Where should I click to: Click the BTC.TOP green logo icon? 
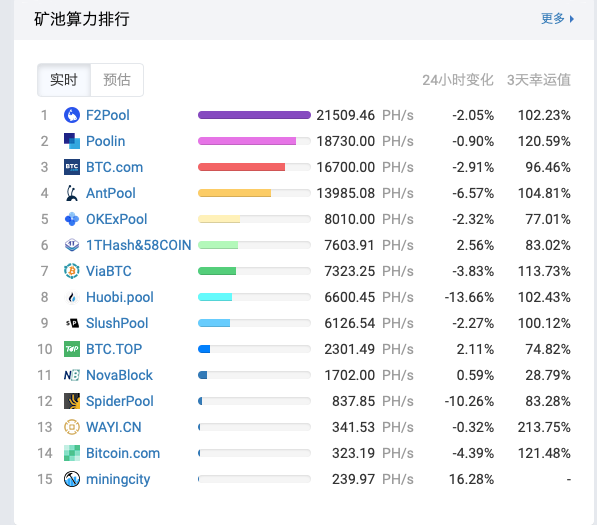[x=72, y=349]
